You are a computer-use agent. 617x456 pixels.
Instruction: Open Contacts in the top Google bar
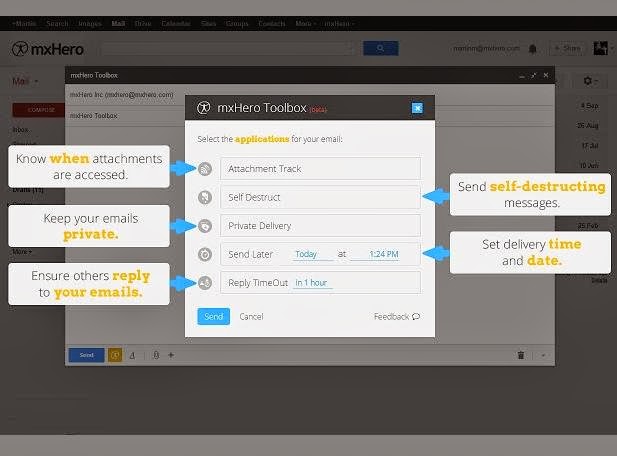point(272,24)
